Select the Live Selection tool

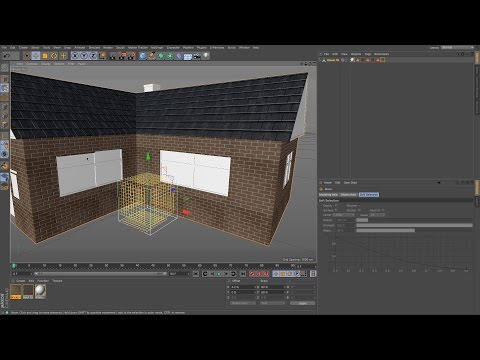click(x=27, y=56)
